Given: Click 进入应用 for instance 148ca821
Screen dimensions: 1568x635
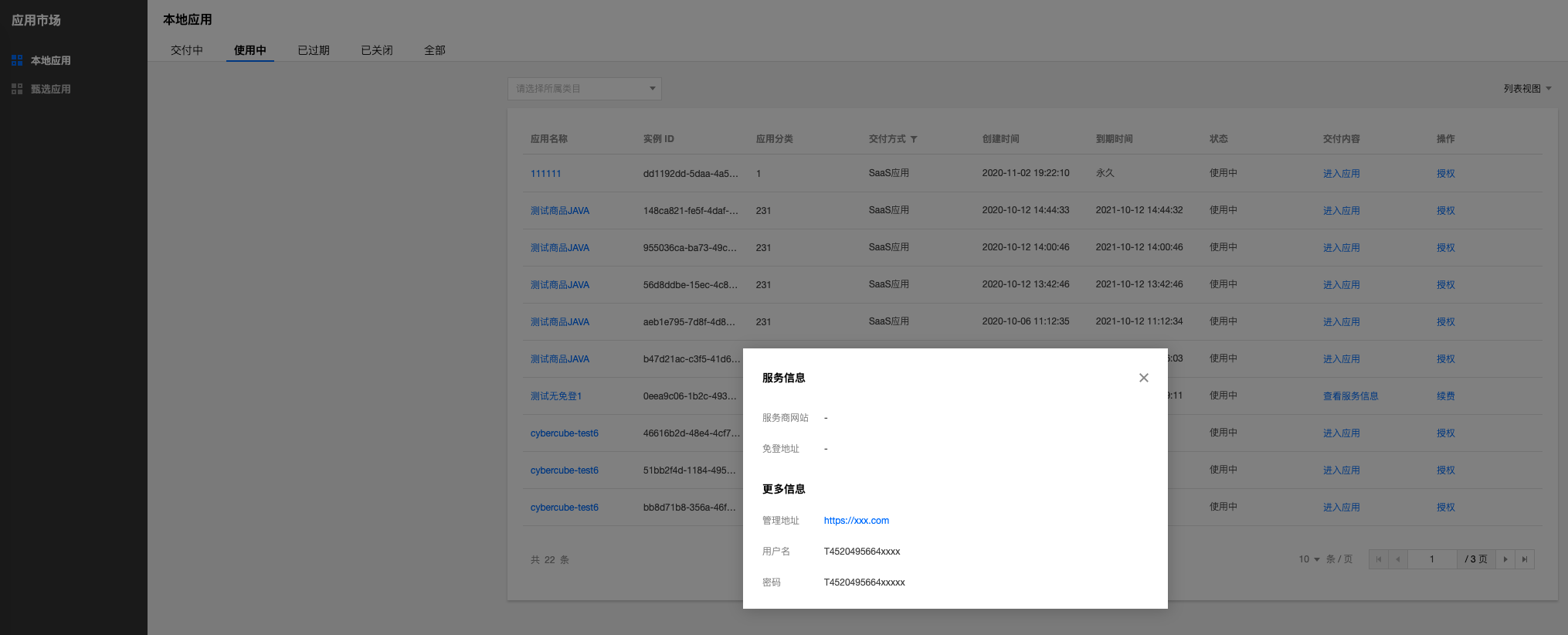Looking at the screenshot, I should pos(1342,211).
